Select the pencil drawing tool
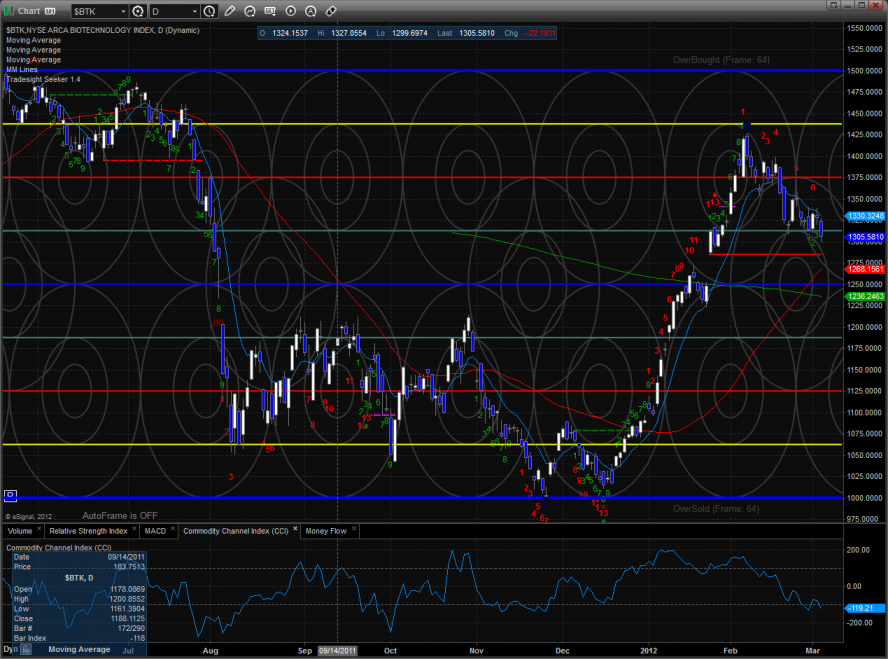The width and height of the screenshot is (888, 659). [230, 11]
